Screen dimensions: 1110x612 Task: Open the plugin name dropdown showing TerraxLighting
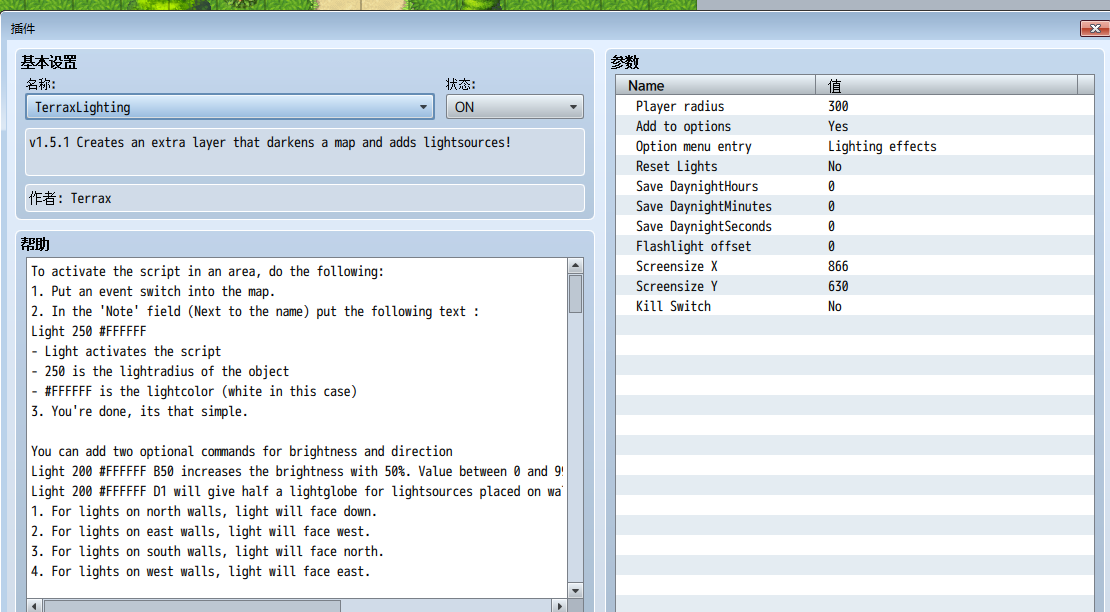point(230,107)
